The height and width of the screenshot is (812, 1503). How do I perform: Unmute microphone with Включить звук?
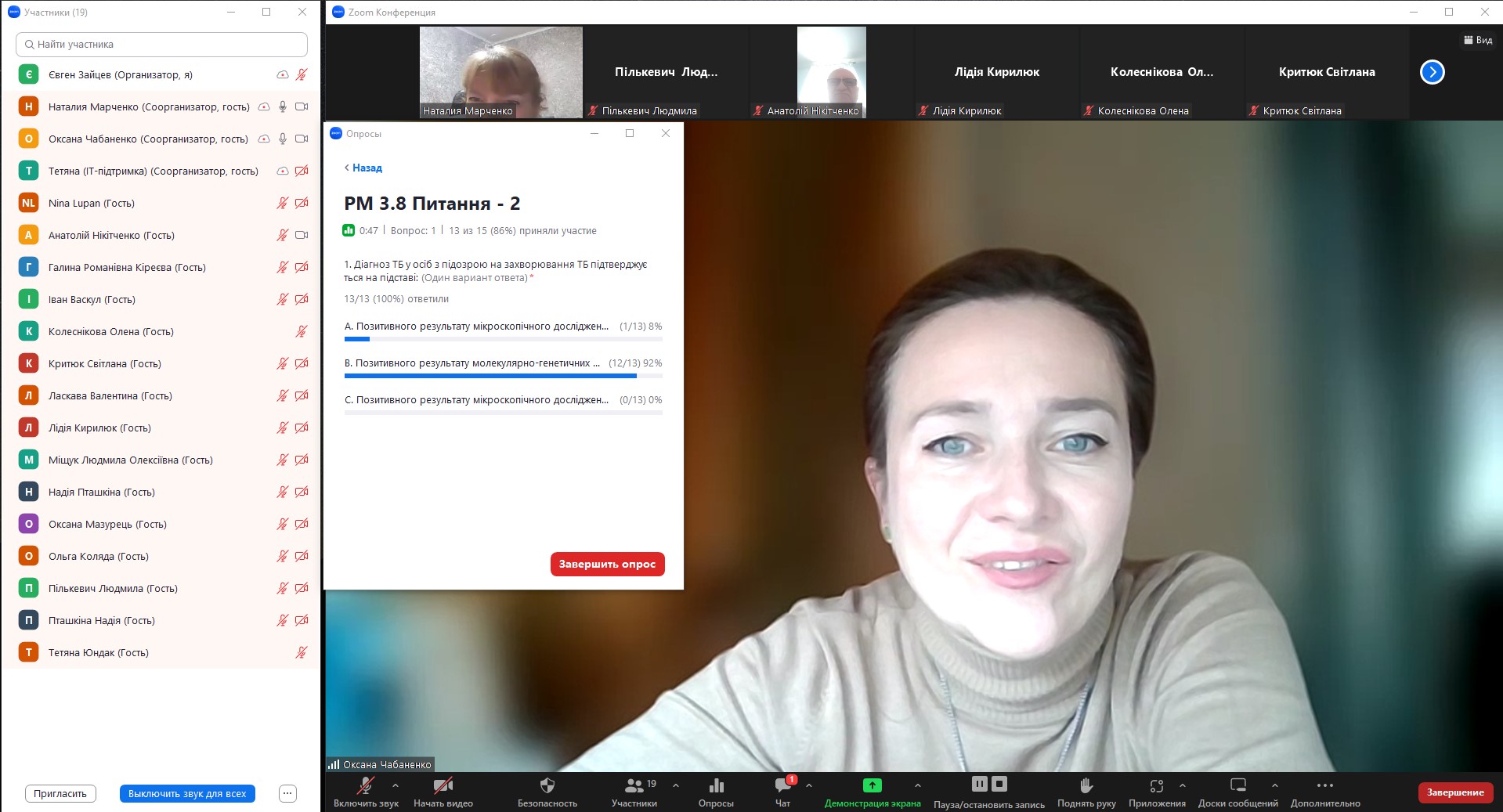(x=366, y=785)
